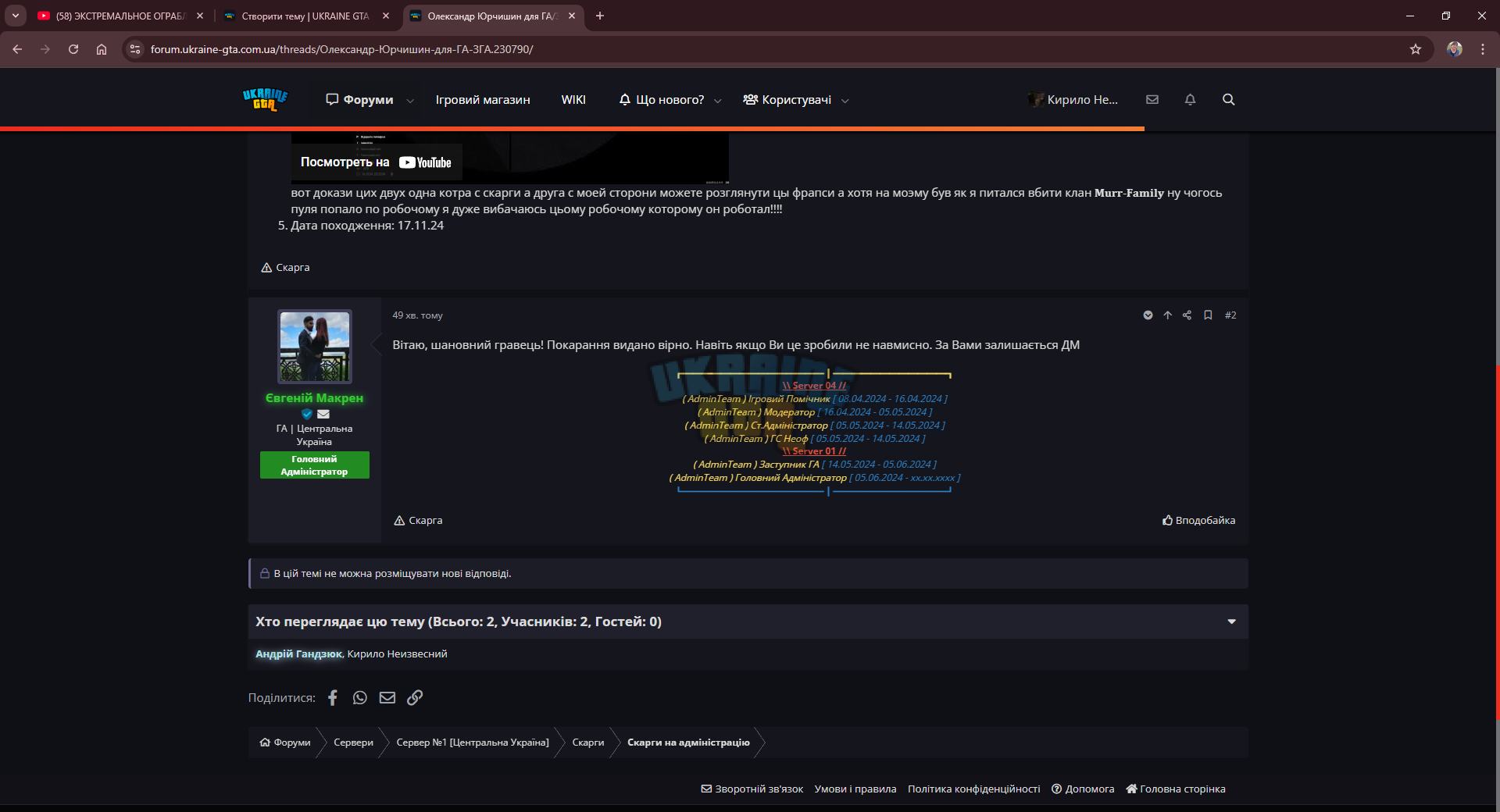The width and height of the screenshot is (1500, 812).
Task: Copy thread link with chain icon
Action: pyautogui.click(x=415, y=697)
